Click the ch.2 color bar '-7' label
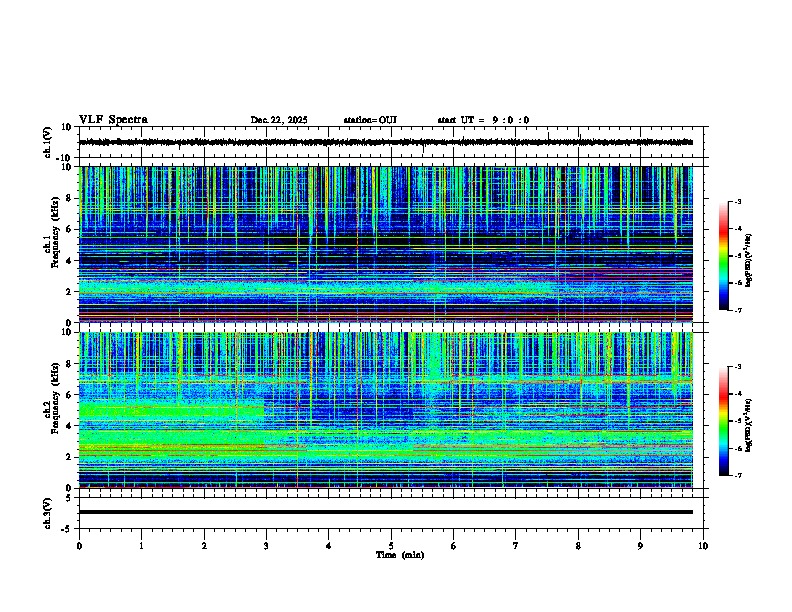792x612 pixels. tap(737, 475)
